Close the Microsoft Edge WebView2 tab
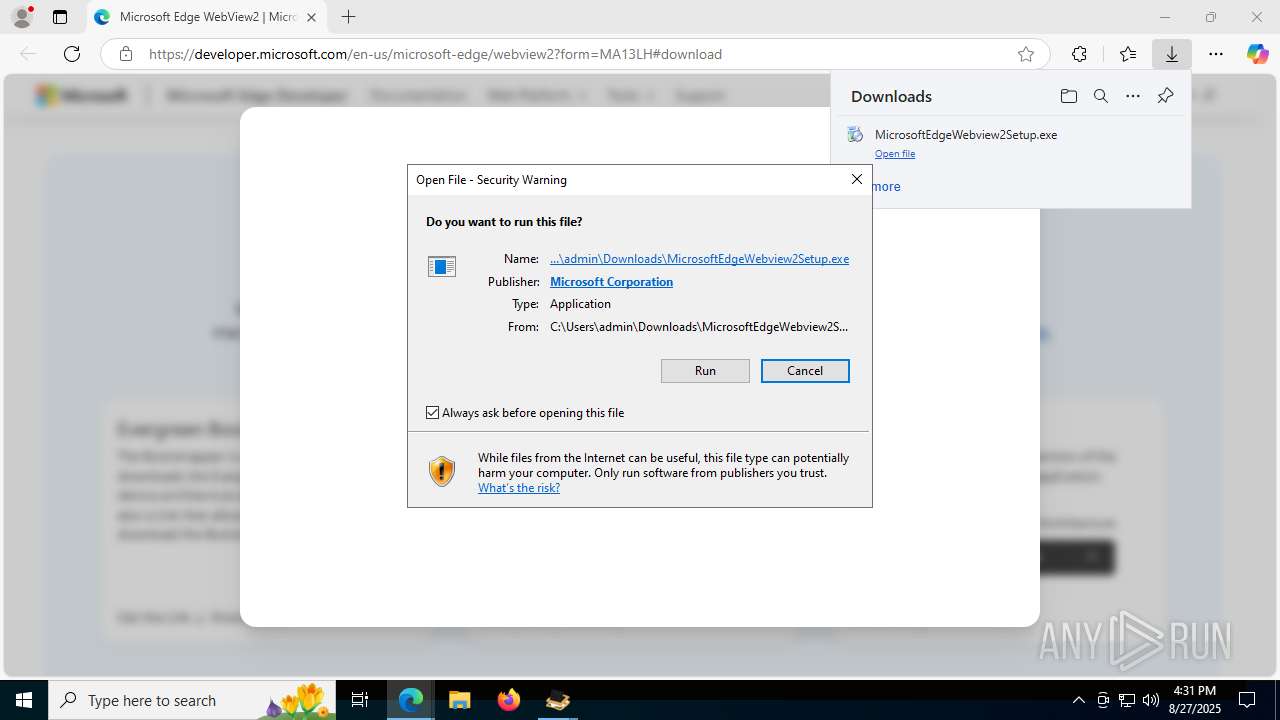1280x720 pixels. point(311,17)
